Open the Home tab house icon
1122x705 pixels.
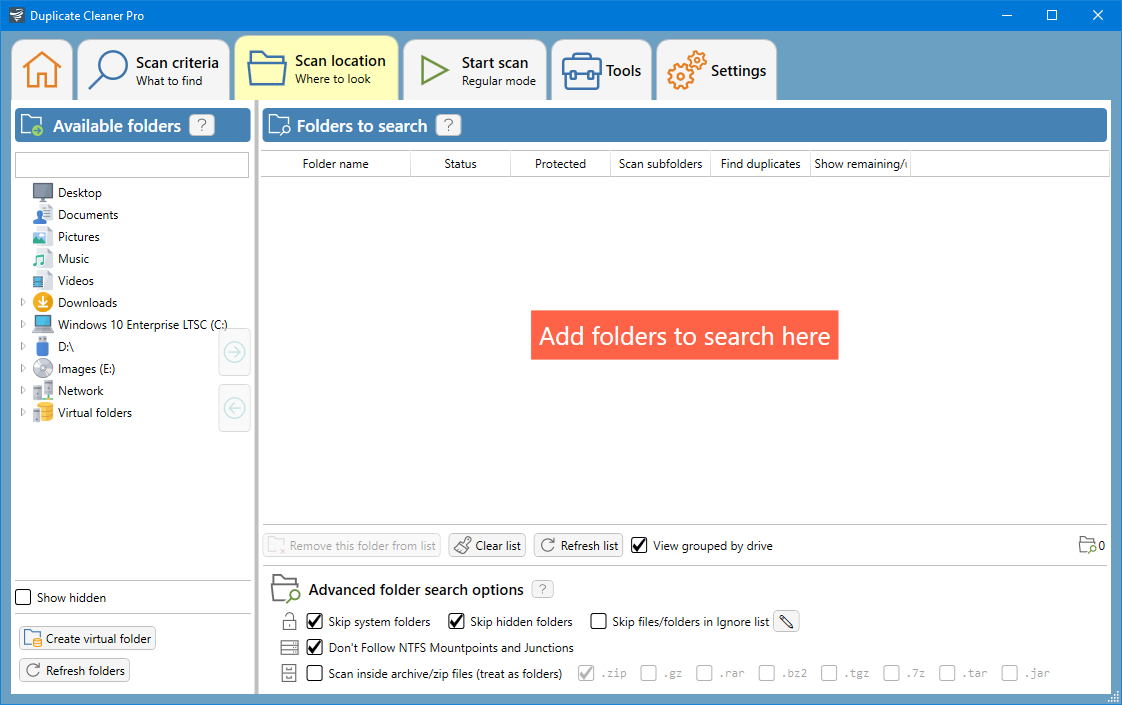coord(42,70)
